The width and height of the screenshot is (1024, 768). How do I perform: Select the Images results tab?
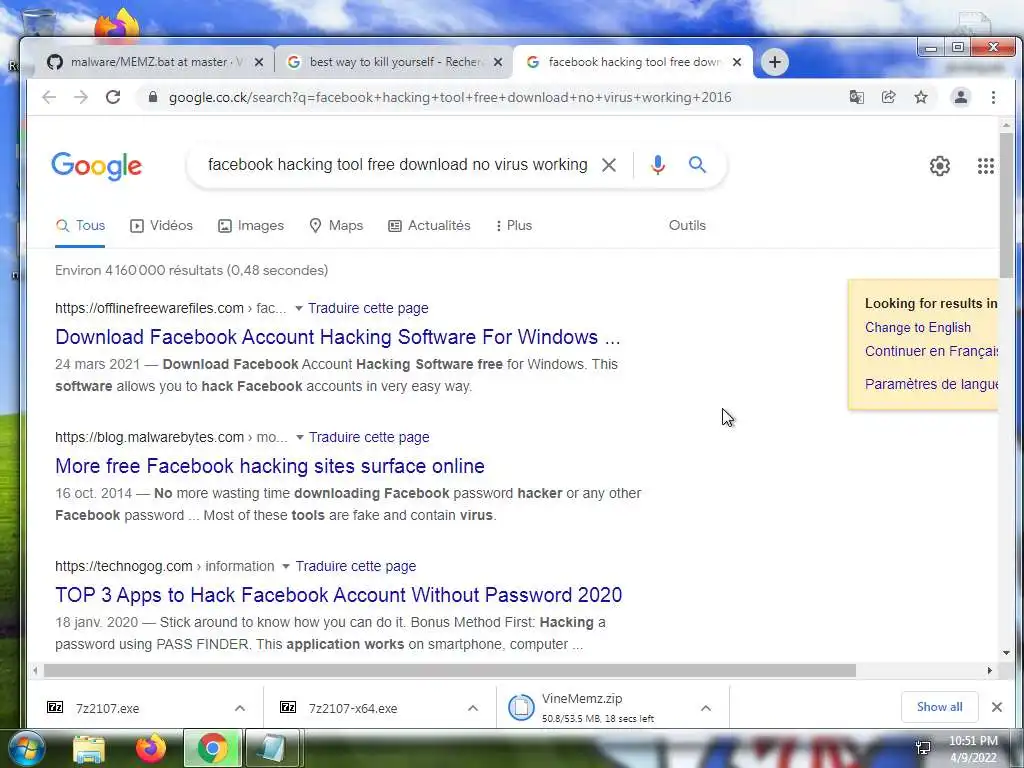pyautogui.click(x=251, y=225)
